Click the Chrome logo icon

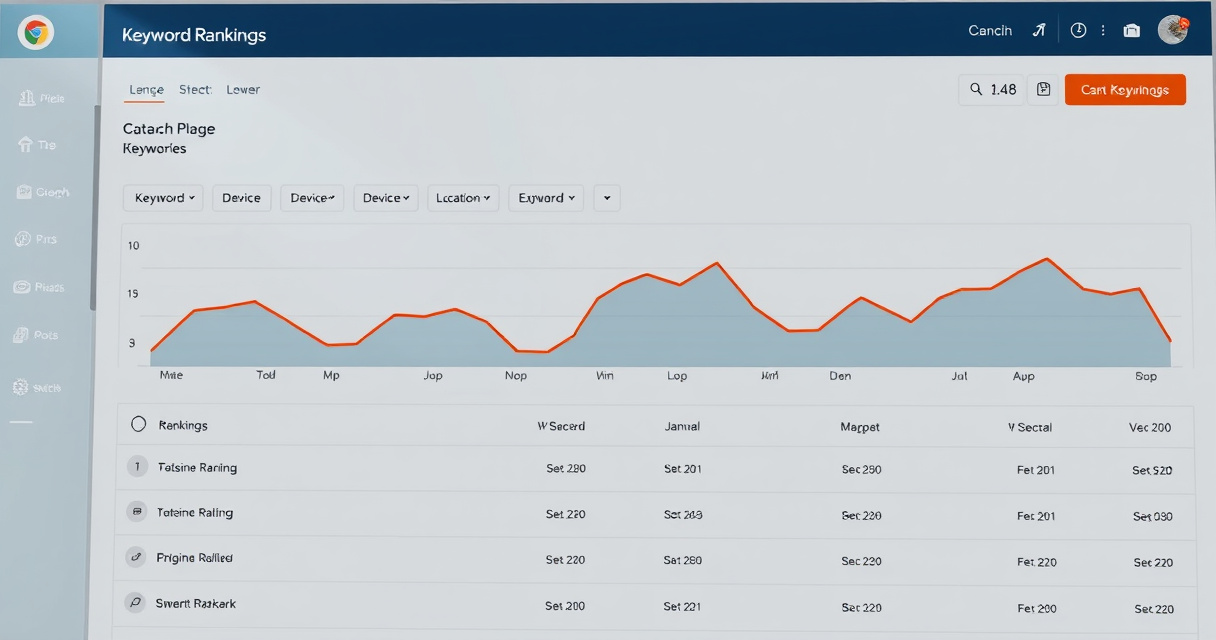(36, 33)
